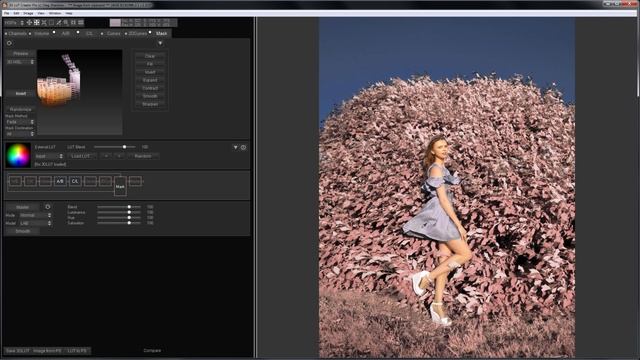Toggle the dot indicator beside Channels tab
The height and width of the screenshot is (360, 640).
click(6, 33)
